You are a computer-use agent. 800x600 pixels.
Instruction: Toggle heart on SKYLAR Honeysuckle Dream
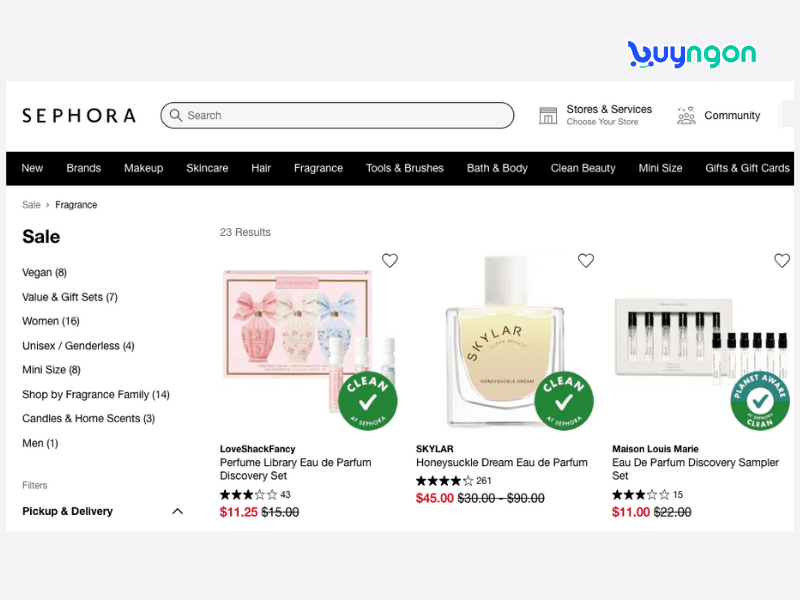586,261
